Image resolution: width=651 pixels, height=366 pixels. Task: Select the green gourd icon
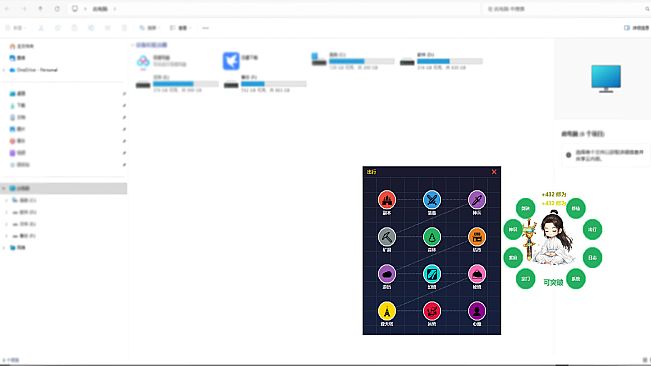coord(432,237)
